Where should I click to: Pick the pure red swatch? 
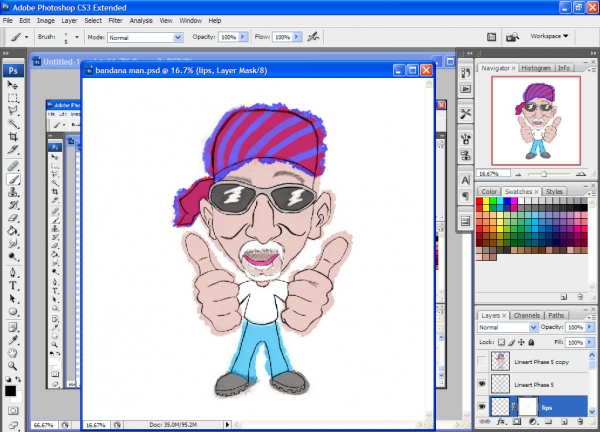click(x=479, y=201)
